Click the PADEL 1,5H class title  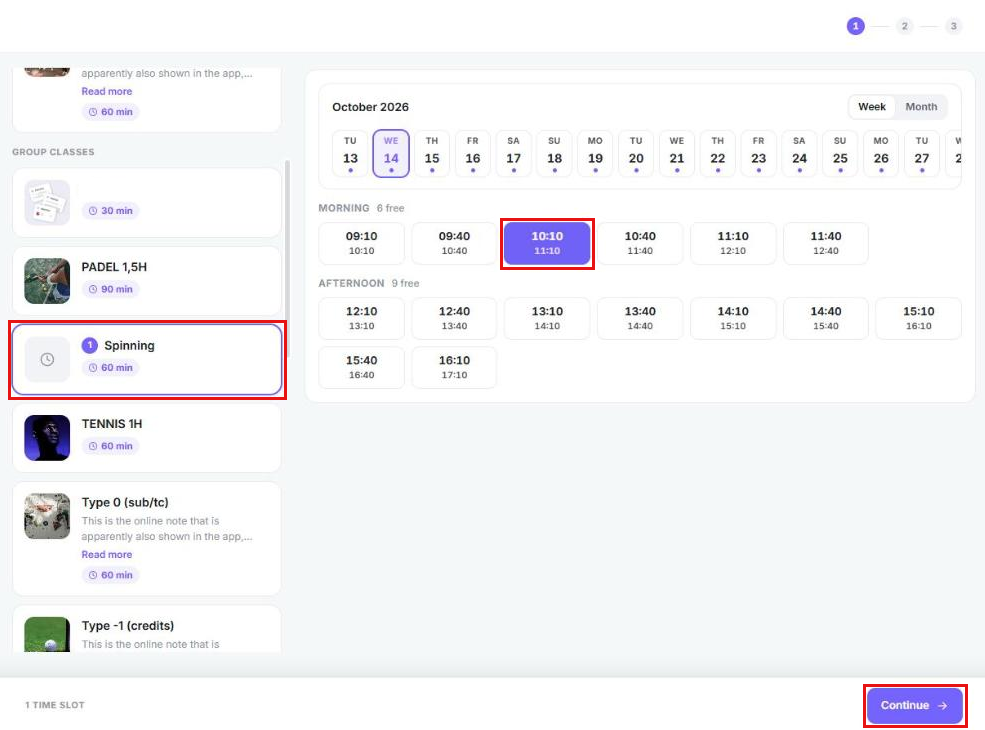click(x=114, y=267)
